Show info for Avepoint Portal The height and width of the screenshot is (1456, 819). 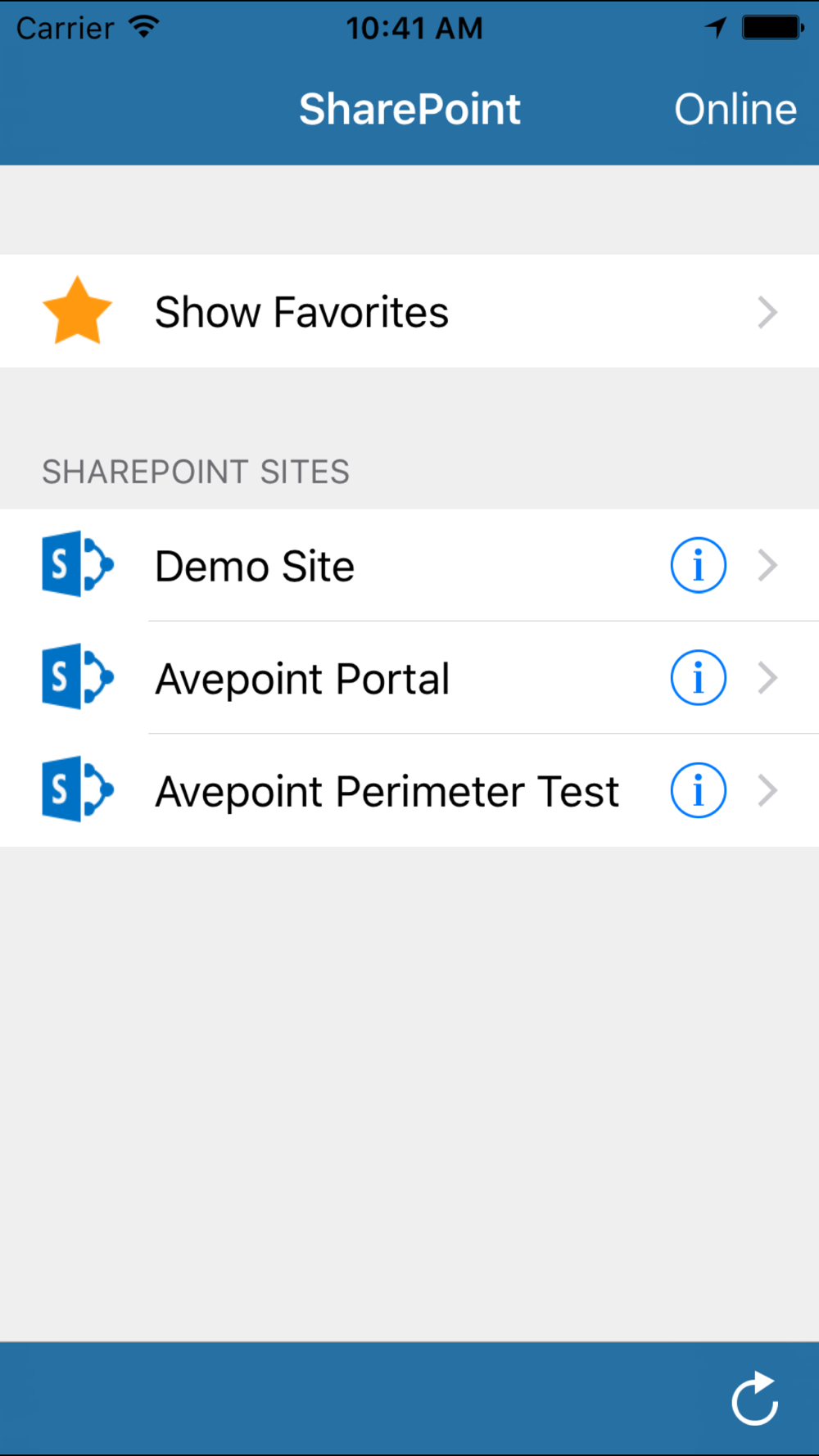coord(698,678)
